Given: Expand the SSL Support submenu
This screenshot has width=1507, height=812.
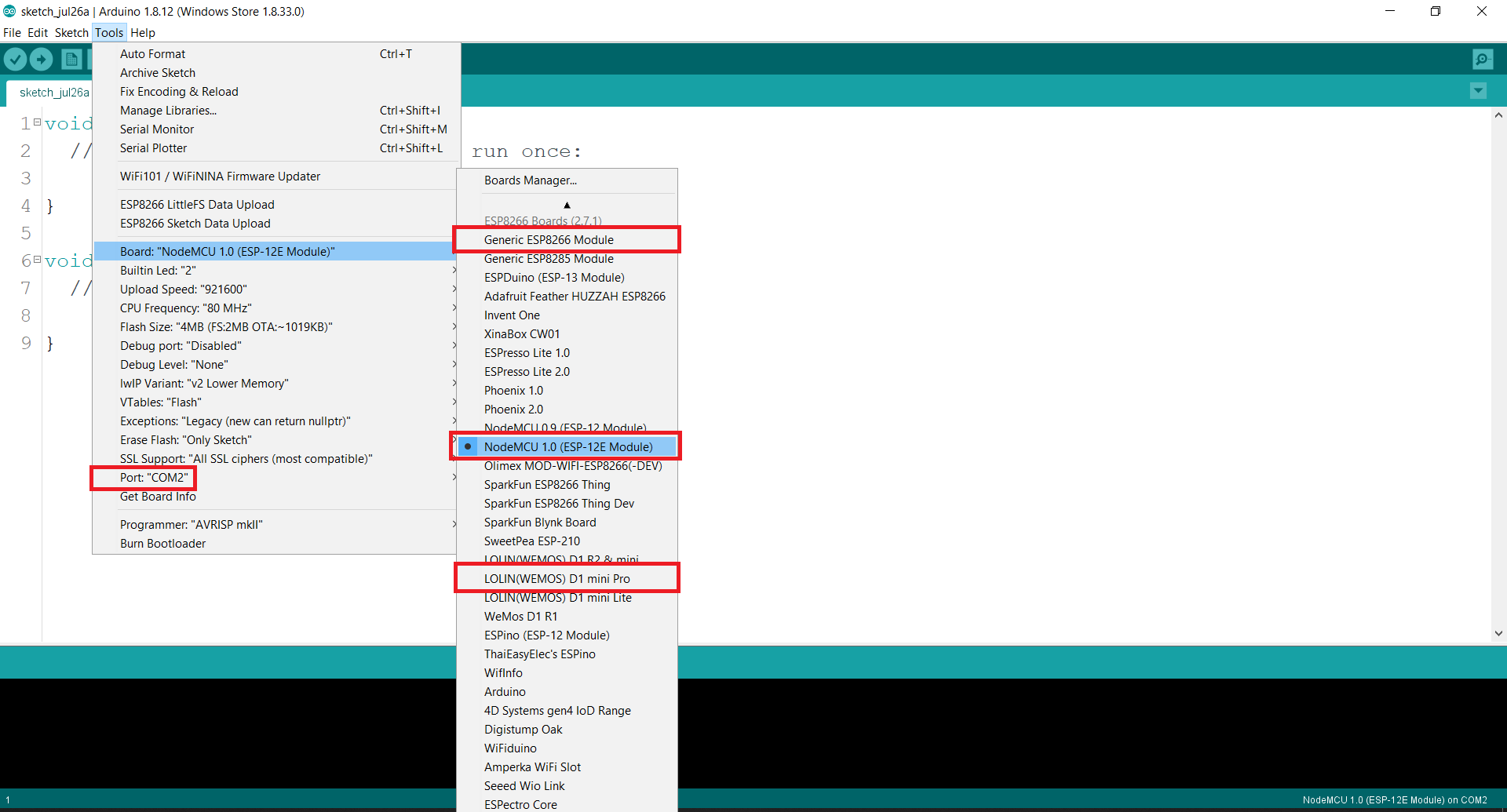Looking at the screenshot, I should click(275, 459).
